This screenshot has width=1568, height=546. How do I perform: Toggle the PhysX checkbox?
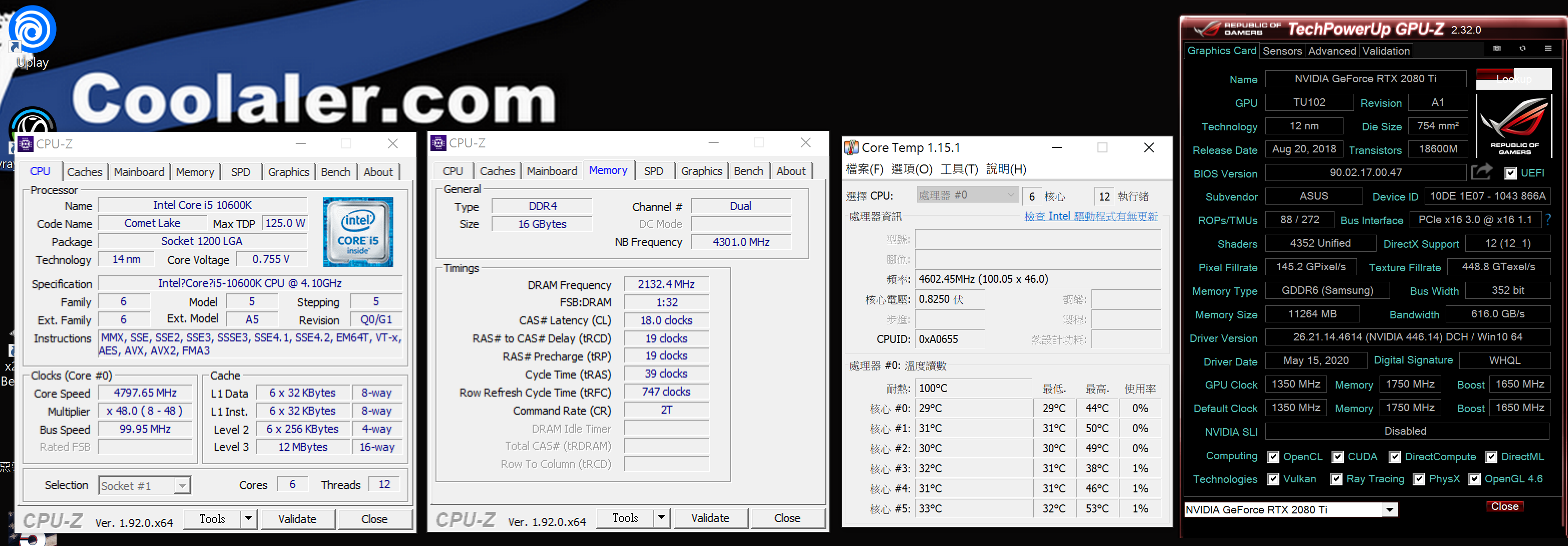point(1419,480)
